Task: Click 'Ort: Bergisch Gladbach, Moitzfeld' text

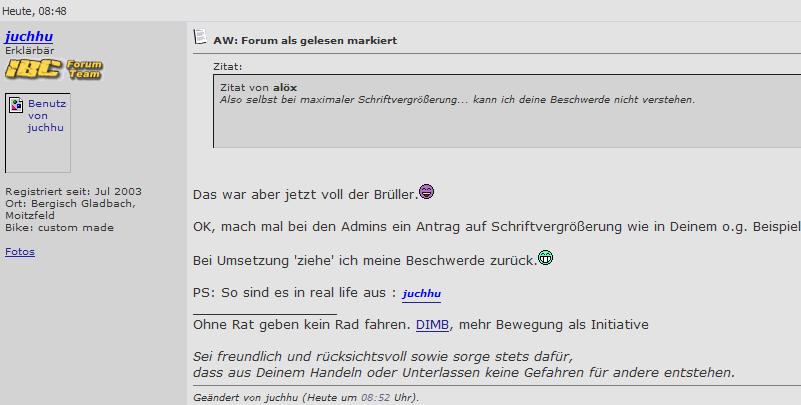Action: pyautogui.click(x=70, y=209)
